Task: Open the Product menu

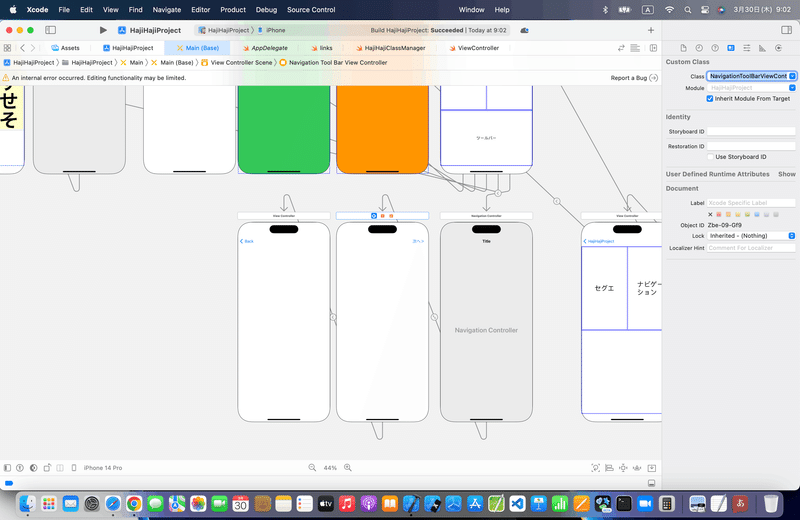Action: click(233, 10)
